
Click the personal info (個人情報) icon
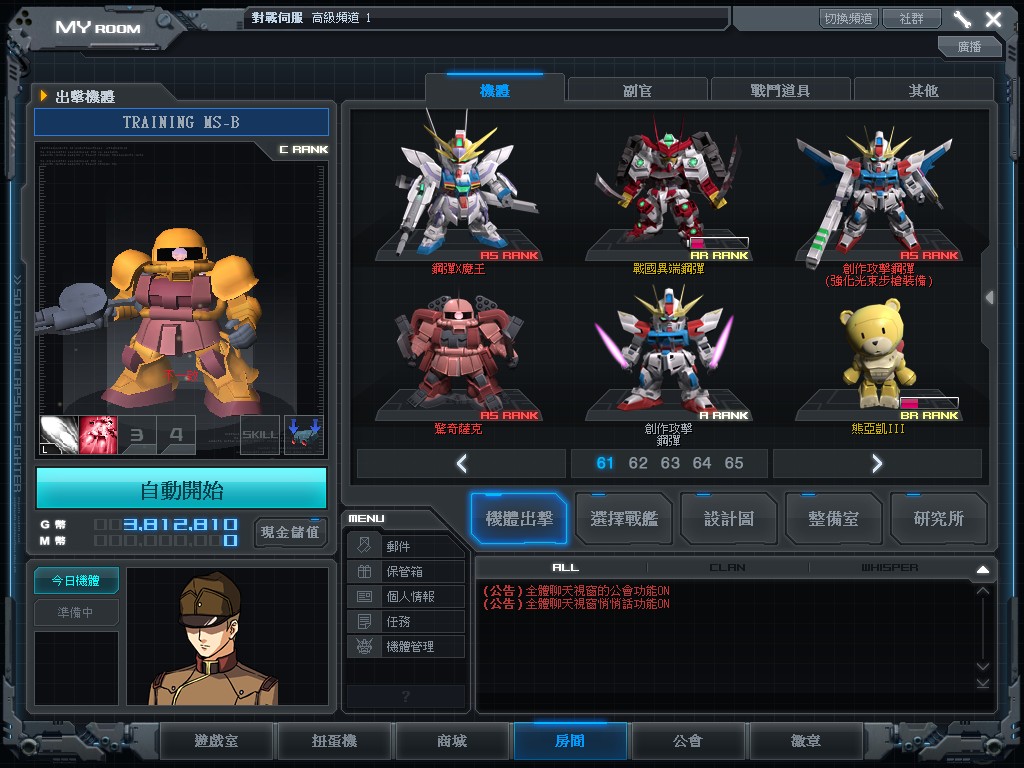coord(364,596)
